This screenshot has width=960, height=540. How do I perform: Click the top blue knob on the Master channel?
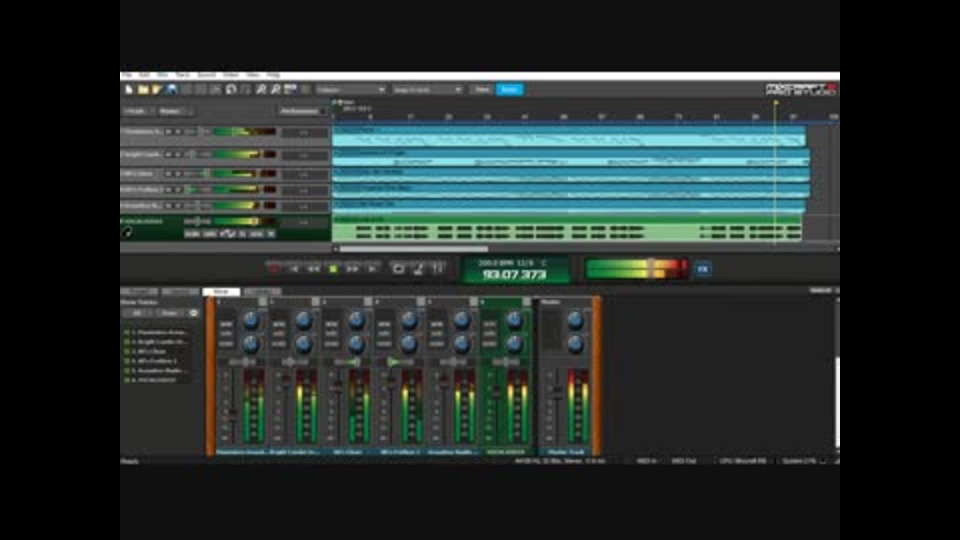(x=575, y=319)
